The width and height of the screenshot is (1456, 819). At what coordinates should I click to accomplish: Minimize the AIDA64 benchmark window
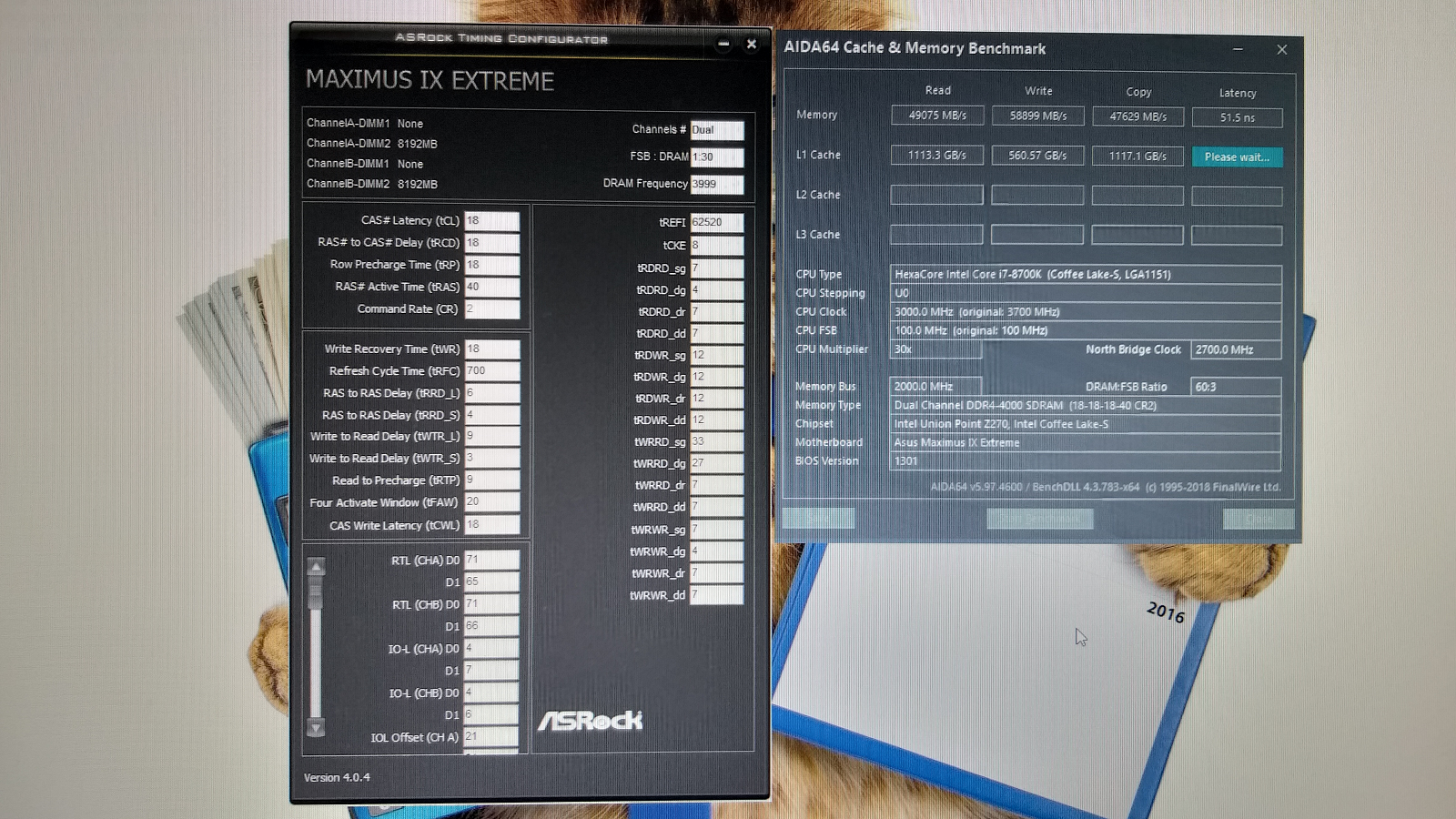coord(1238,49)
